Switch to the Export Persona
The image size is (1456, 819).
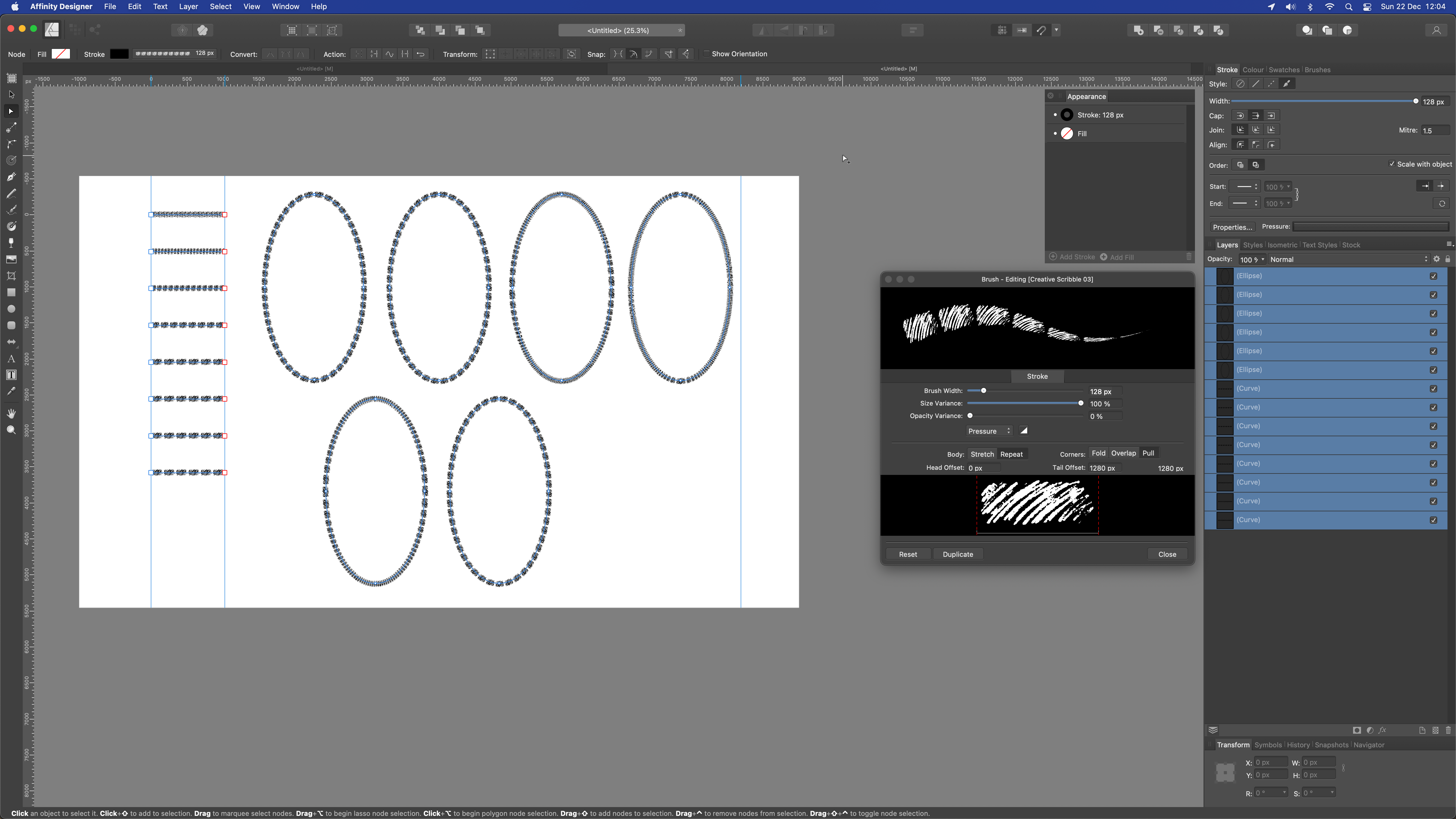click(95, 30)
